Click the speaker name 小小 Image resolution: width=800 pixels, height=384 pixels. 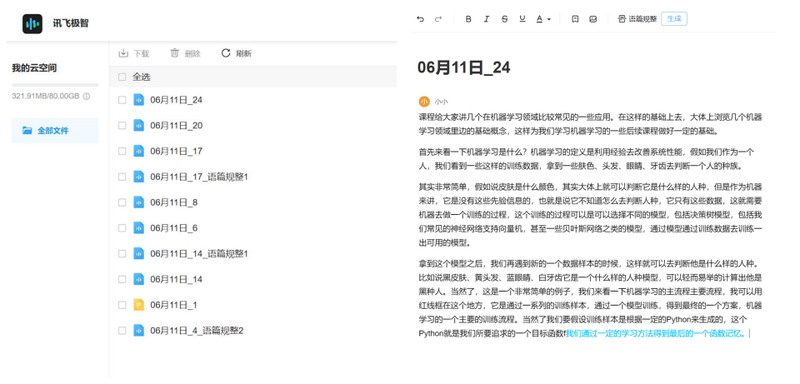coord(441,102)
